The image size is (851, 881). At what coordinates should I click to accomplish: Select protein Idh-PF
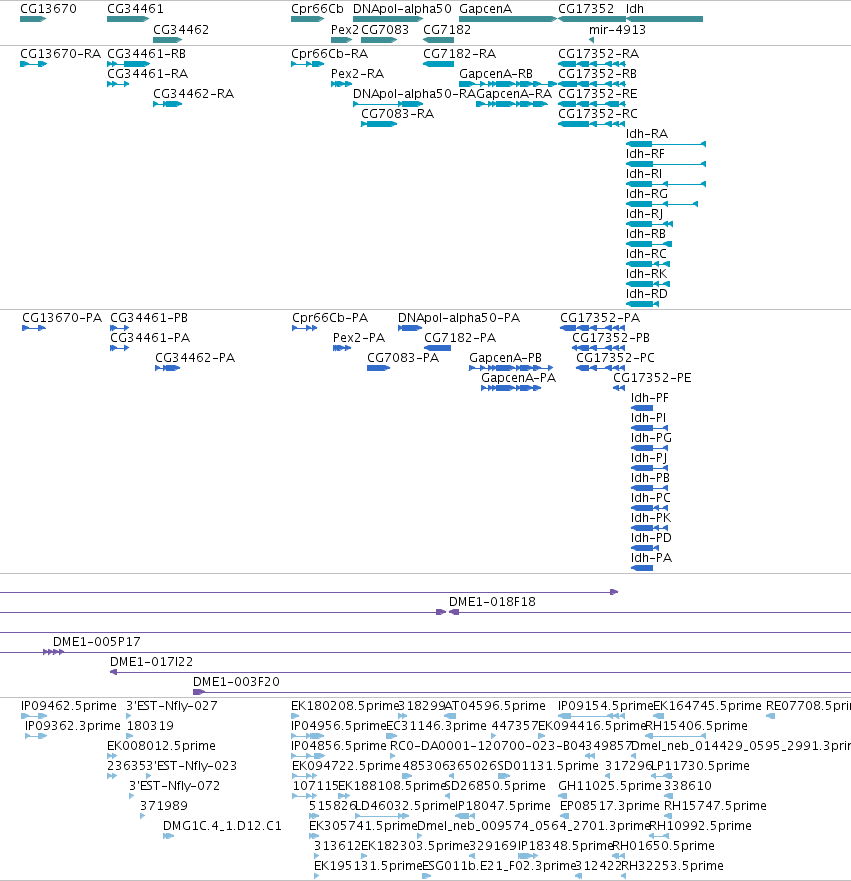(x=642, y=408)
